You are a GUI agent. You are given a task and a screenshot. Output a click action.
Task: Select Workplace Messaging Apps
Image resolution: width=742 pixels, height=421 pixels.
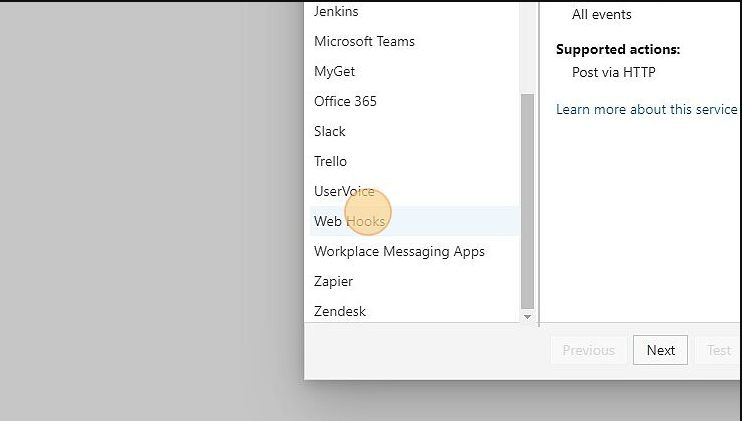pyautogui.click(x=399, y=252)
